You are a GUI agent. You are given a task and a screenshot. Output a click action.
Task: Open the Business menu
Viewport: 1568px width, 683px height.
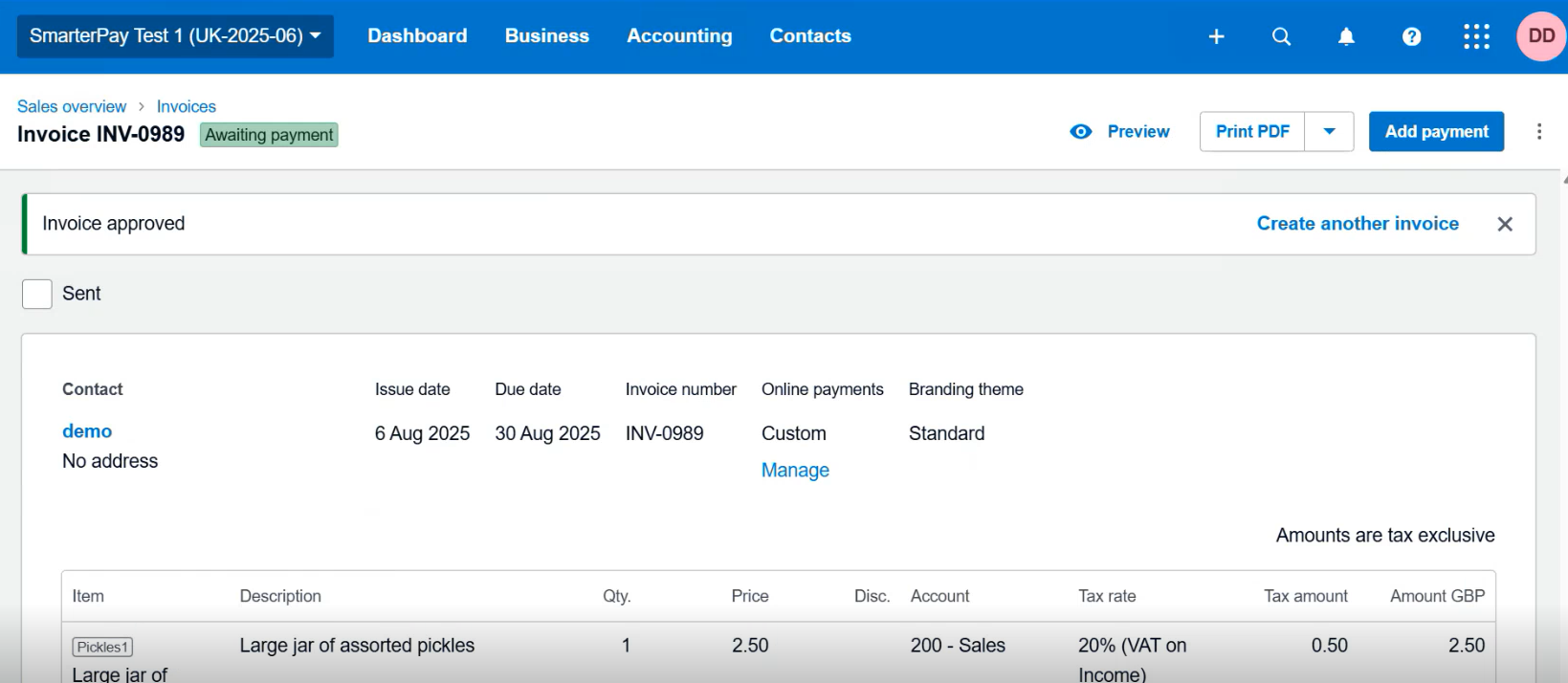coord(547,36)
